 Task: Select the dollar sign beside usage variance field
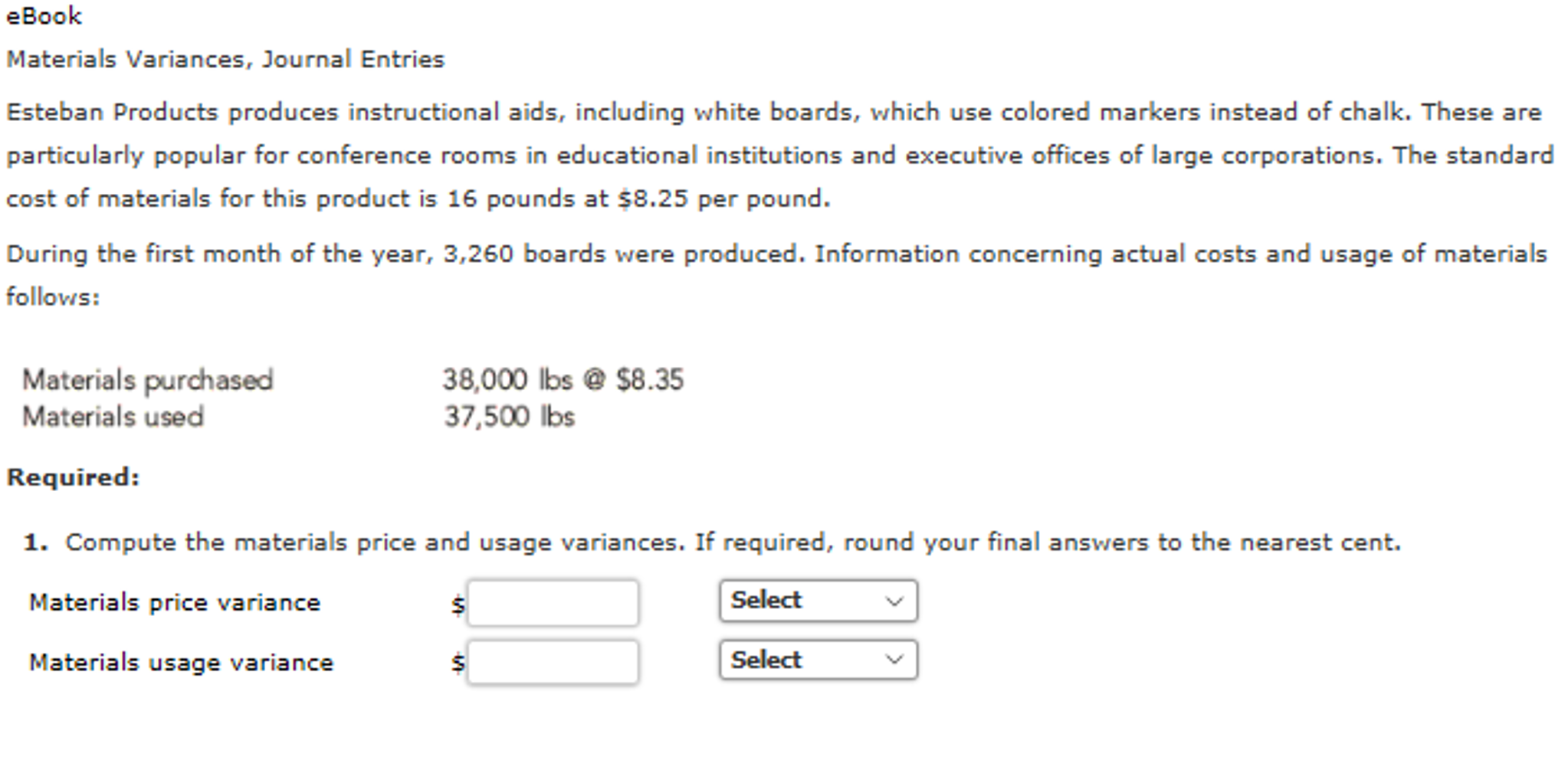point(458,663)
